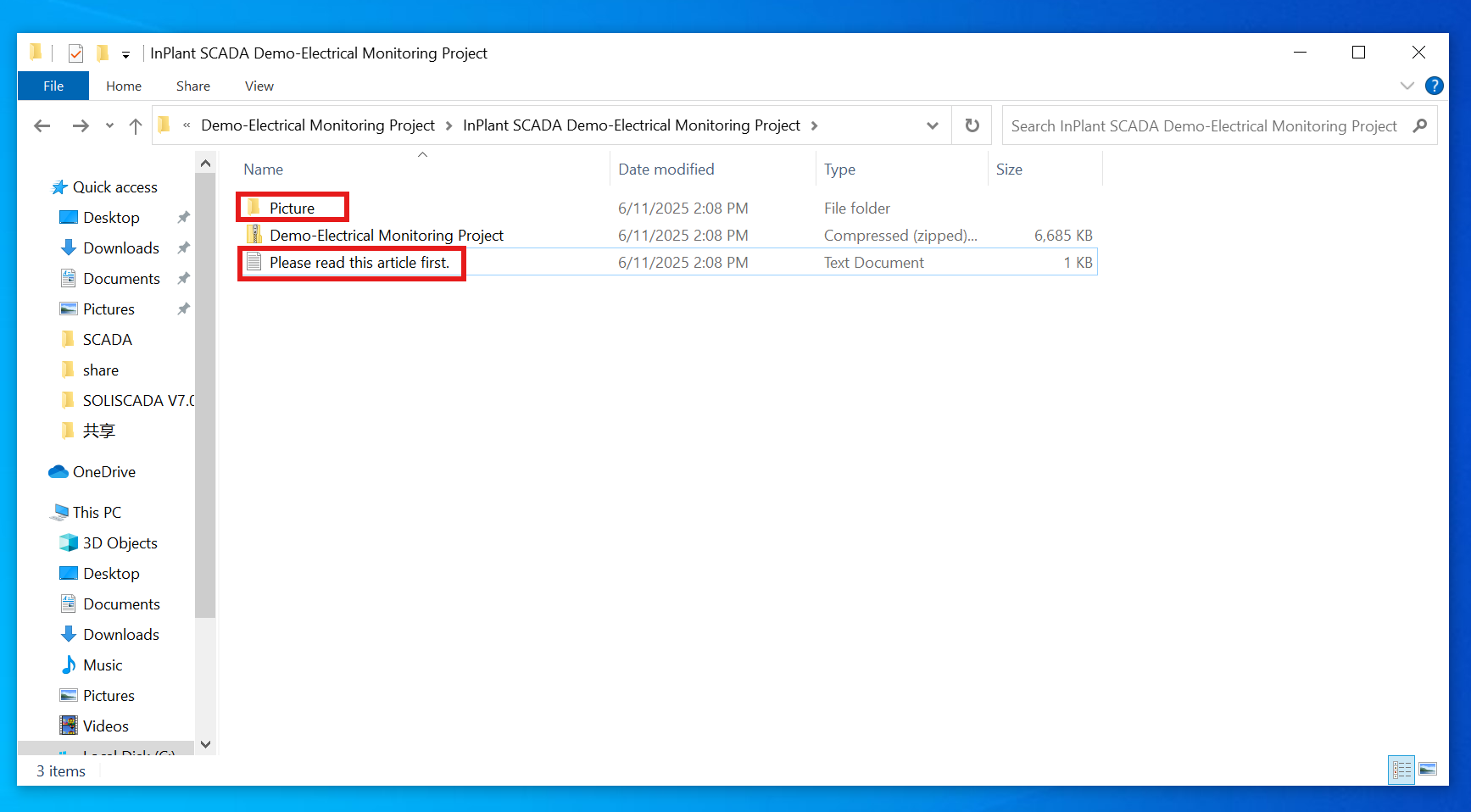Switch to details view layout
Viewport: 1471px width, 812px height.
pos(1401,770)
